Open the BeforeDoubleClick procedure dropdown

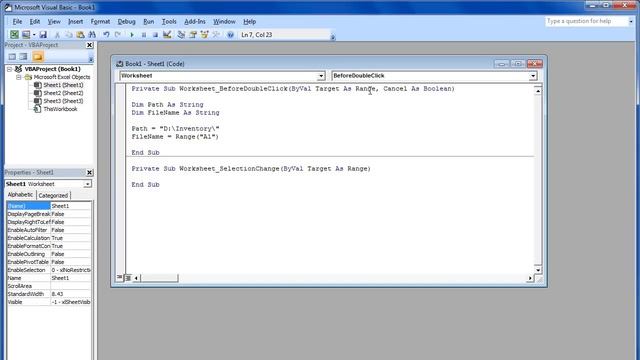[x=533, y=76]
